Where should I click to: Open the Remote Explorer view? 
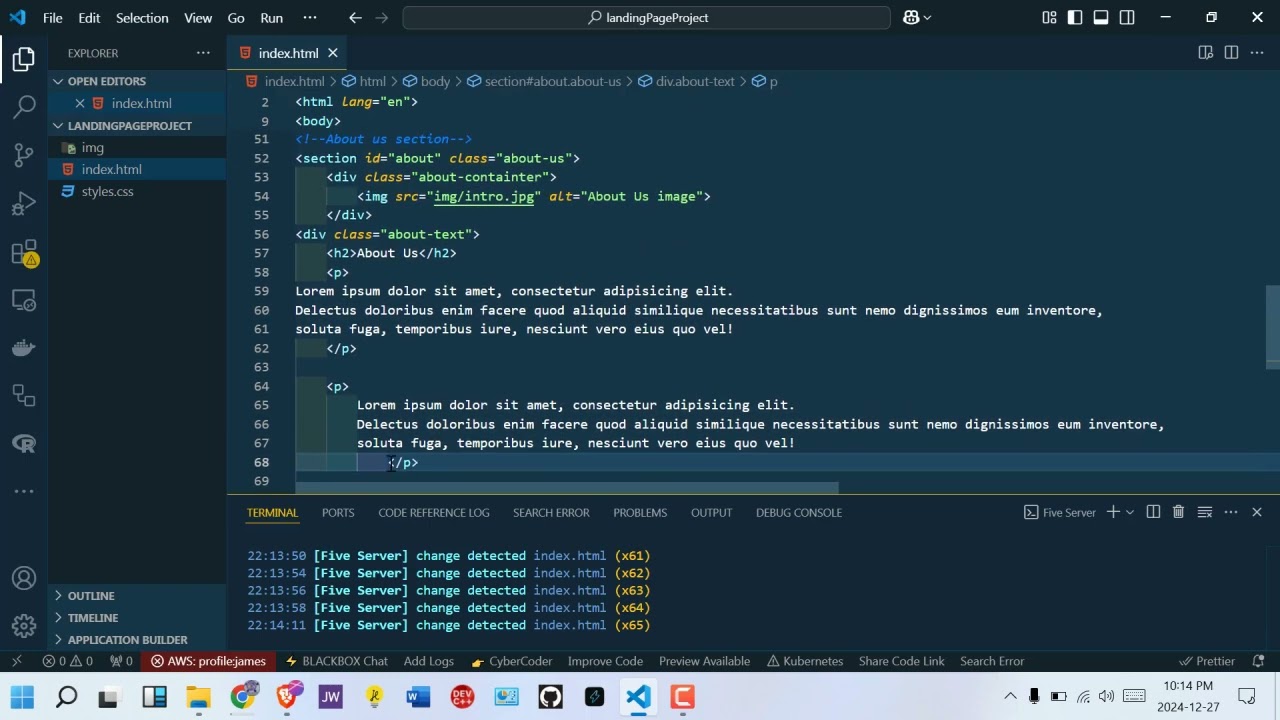(x=24, y=300)
